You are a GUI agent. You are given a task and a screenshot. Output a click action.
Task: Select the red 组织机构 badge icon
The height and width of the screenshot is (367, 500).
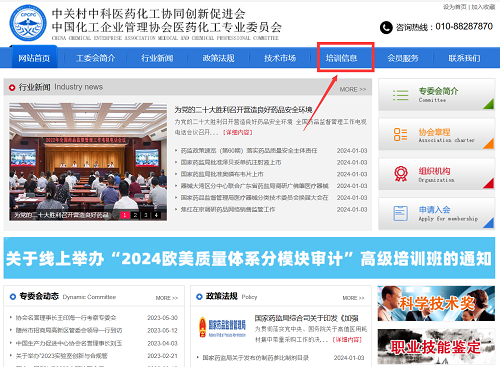tap(401, 174)
